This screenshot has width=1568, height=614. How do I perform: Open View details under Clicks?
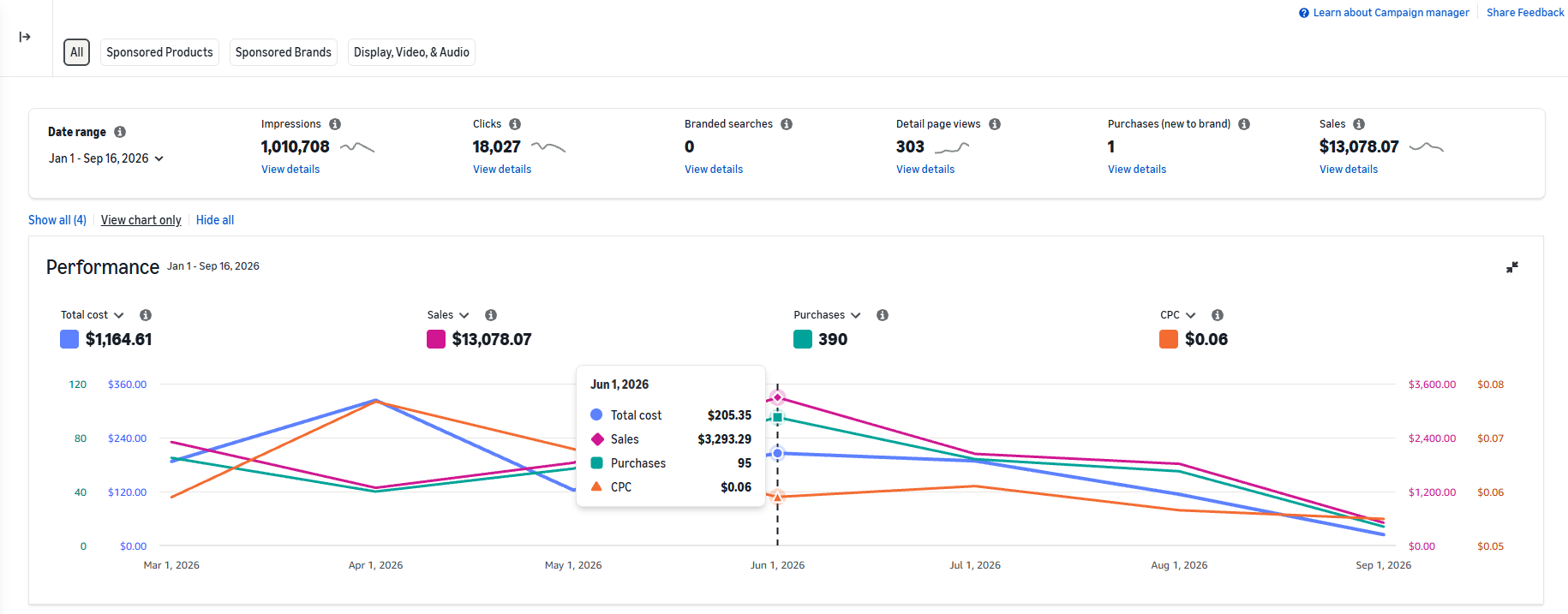502,170
